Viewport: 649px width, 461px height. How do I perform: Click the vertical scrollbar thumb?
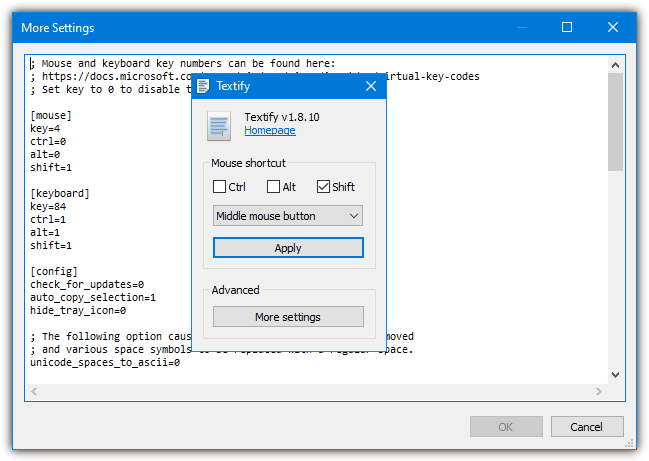(x=615, y=122)
